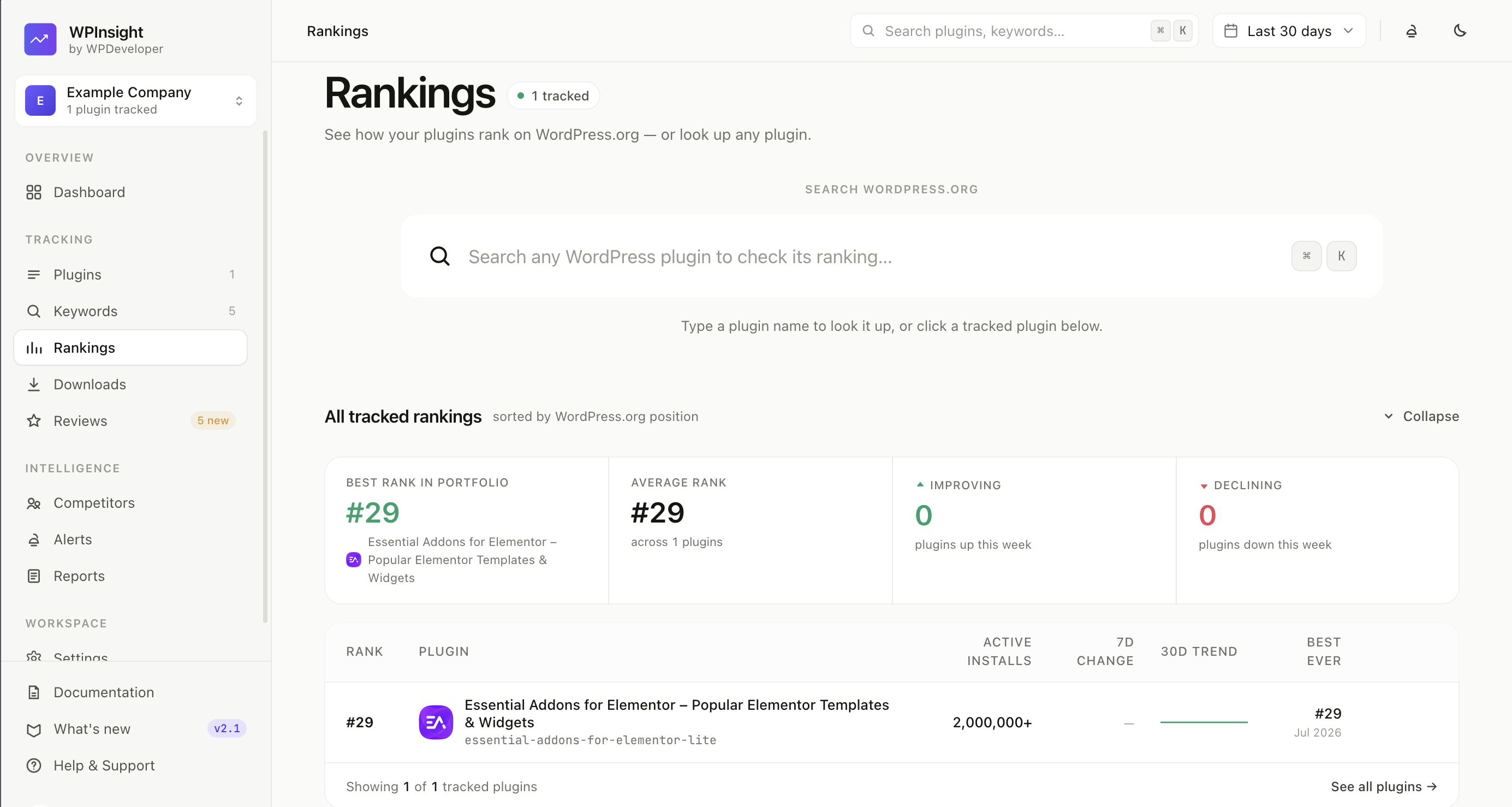Click the RANK column header
This screenshot has width=1512, height=807.
coord(364,651)
